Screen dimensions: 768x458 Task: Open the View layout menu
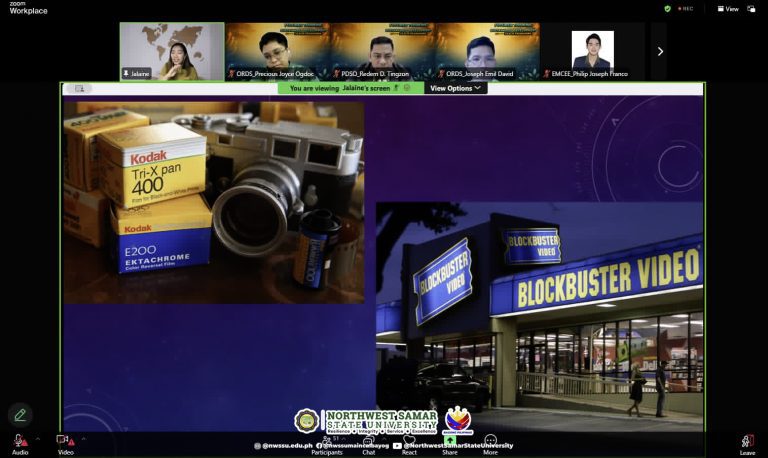(728, 9)
